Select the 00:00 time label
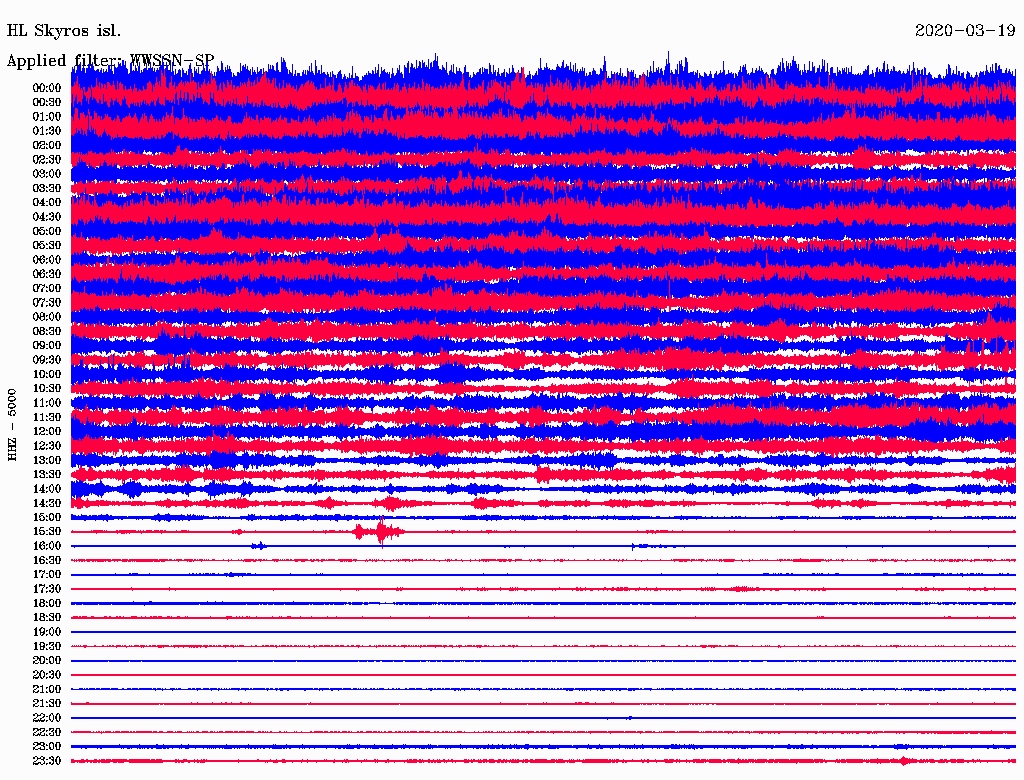 (x=47, y=88)
